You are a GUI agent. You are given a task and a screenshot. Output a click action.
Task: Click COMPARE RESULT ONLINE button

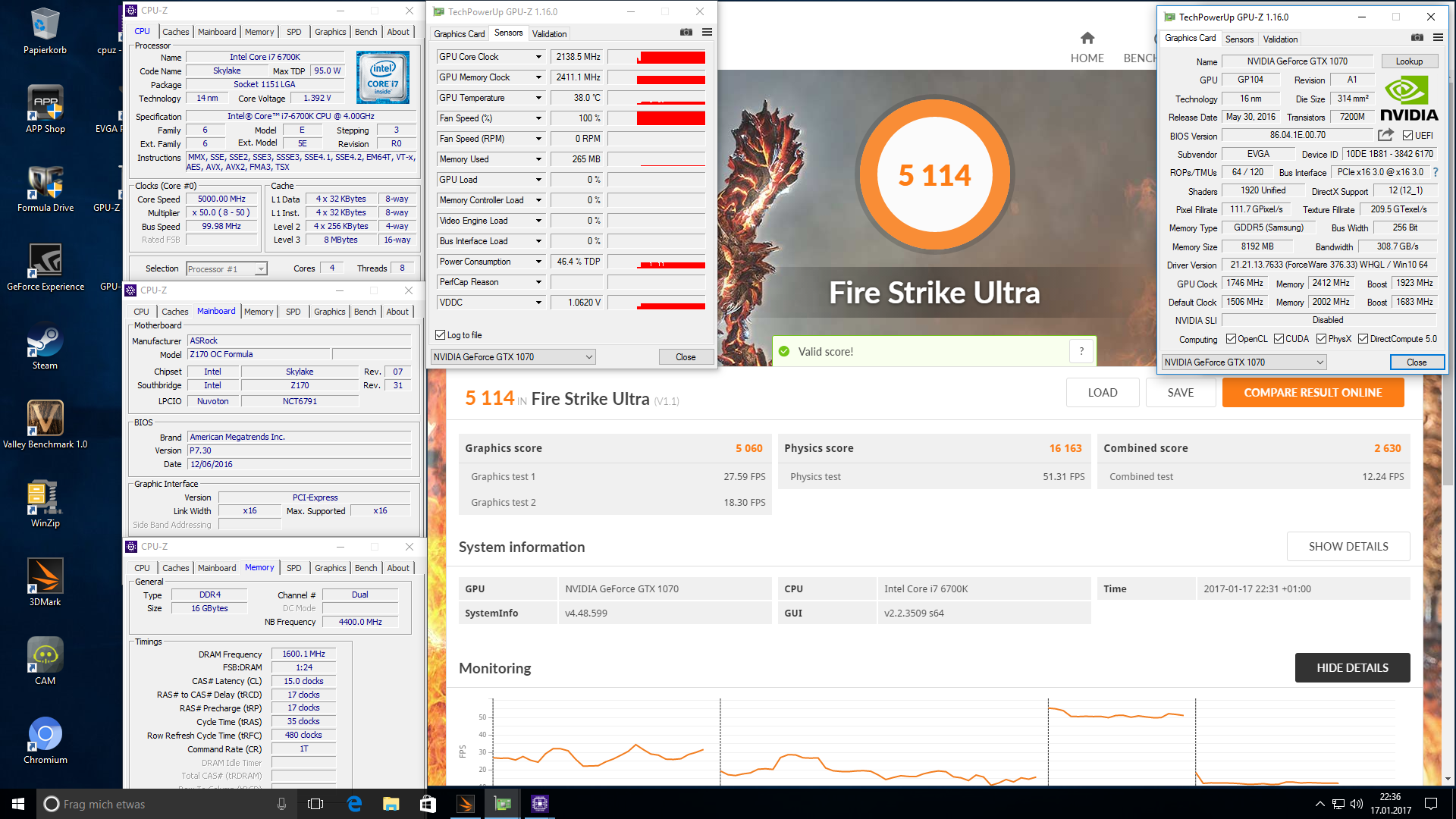point(1313,393)
